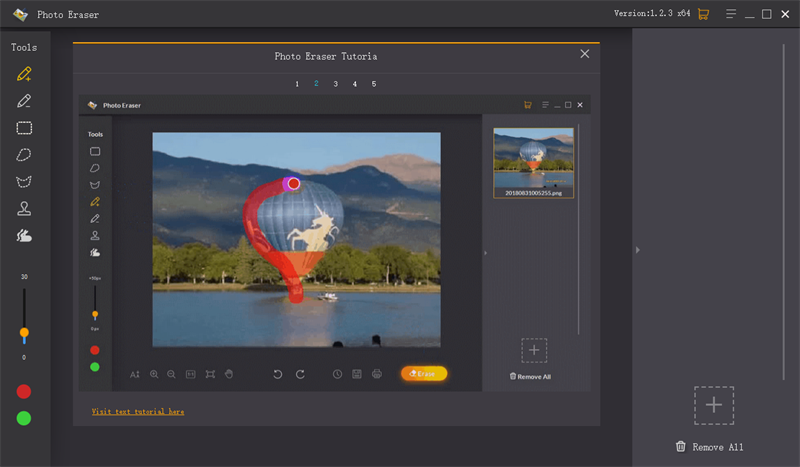Screen dimensions: 800x467
Task: Click the fit-to-screen icon in tutorial preview
Action: 210,374
